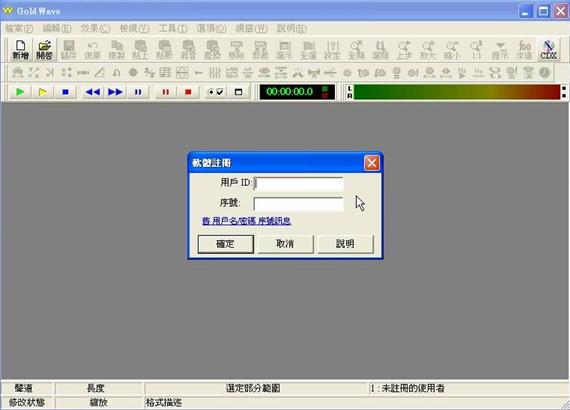Viewport: 570px width, 410px height.
Task: Click the 全選 (Select All) toolbar icon
Action: coord(308,49)
